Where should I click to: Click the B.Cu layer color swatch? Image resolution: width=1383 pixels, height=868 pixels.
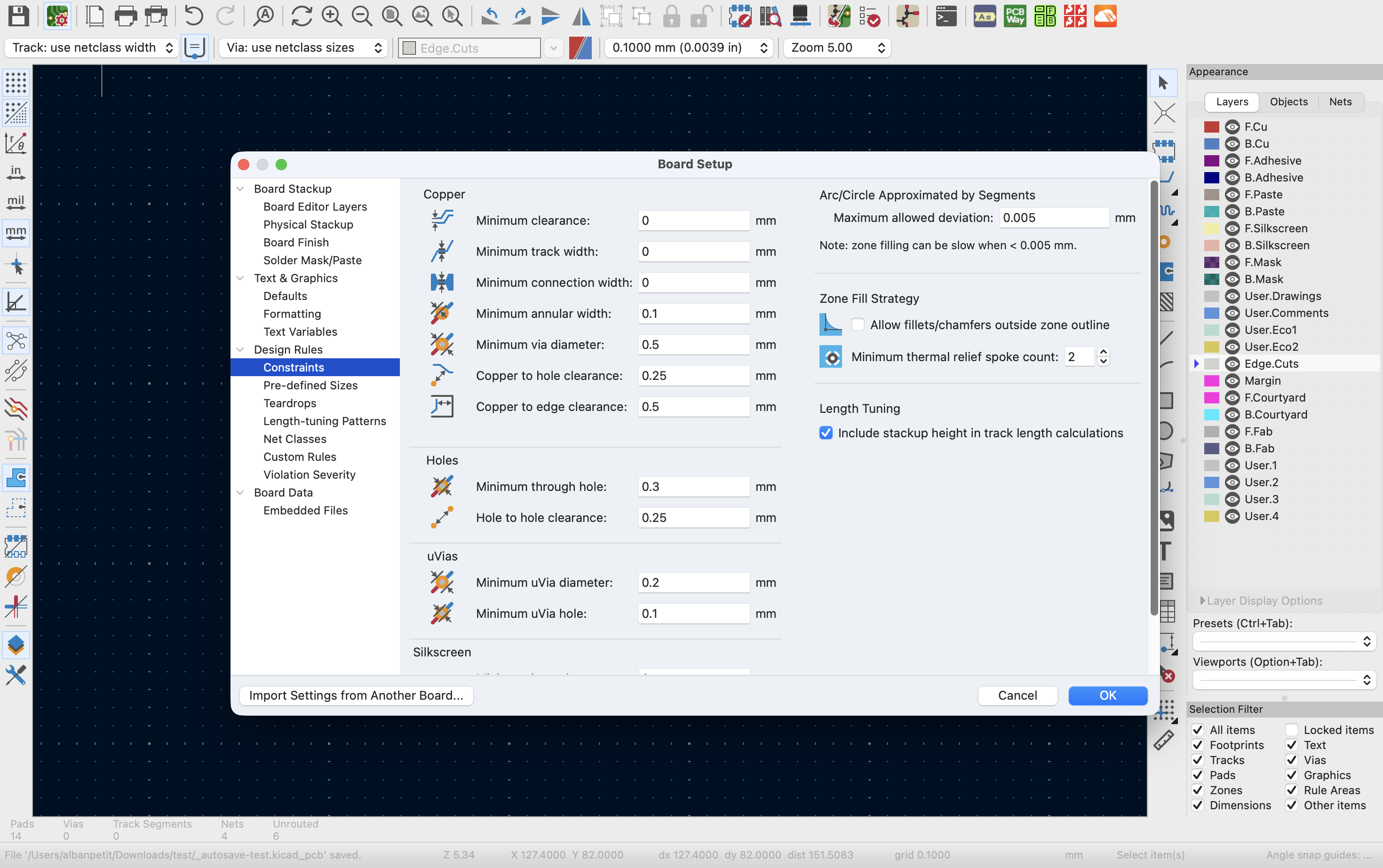tap(1211, 144)
